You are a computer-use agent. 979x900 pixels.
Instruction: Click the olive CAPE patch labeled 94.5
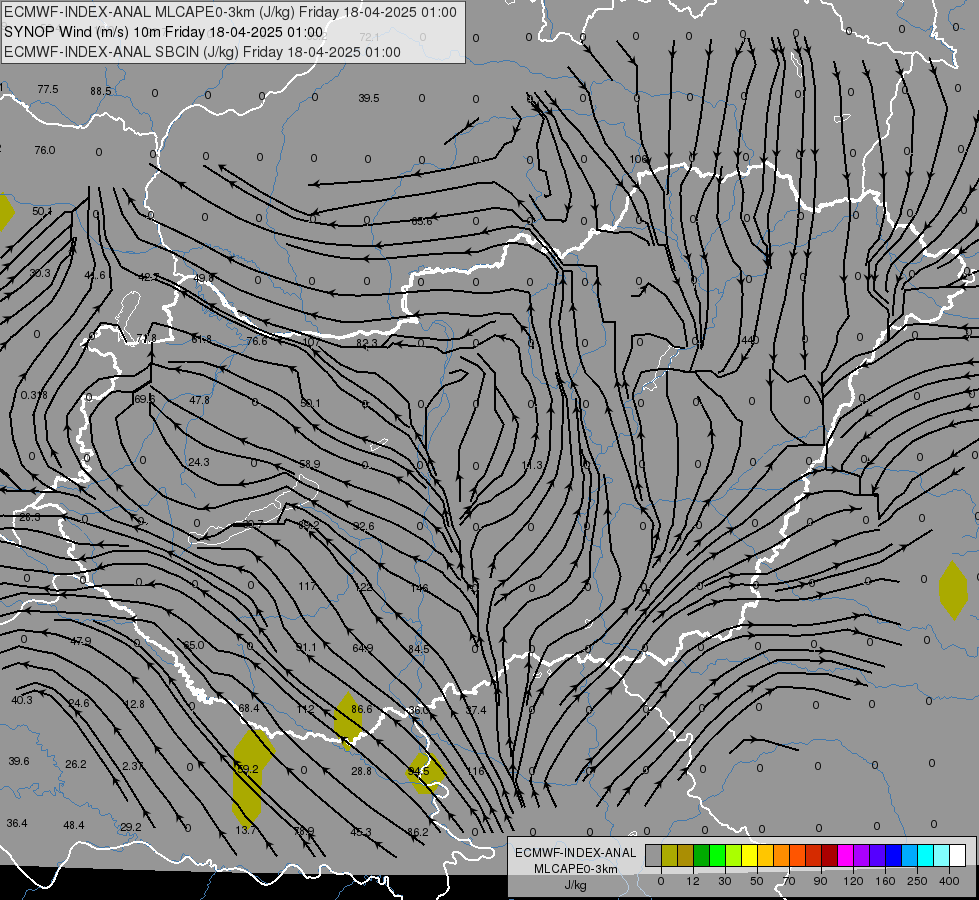click(426, 773)
